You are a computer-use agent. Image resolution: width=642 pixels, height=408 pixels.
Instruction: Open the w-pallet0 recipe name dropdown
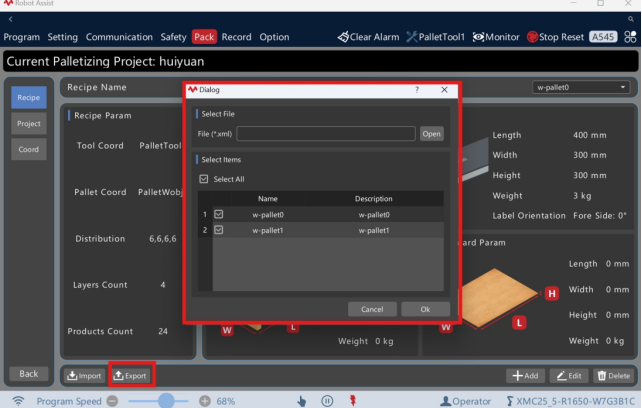pyautogui.click(x=581, y=87)
